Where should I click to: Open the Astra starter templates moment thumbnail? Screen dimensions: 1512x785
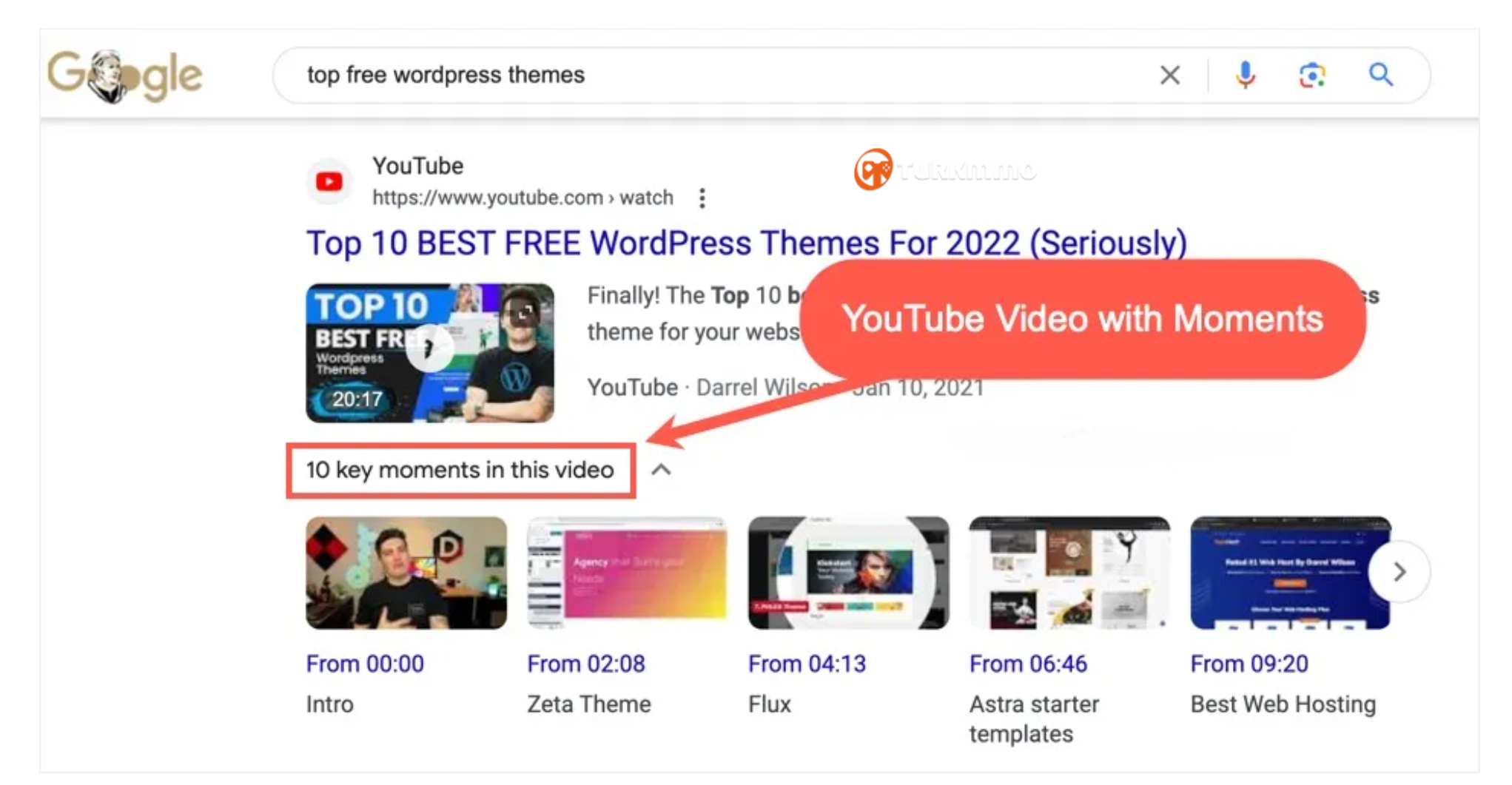(1069, 573)
